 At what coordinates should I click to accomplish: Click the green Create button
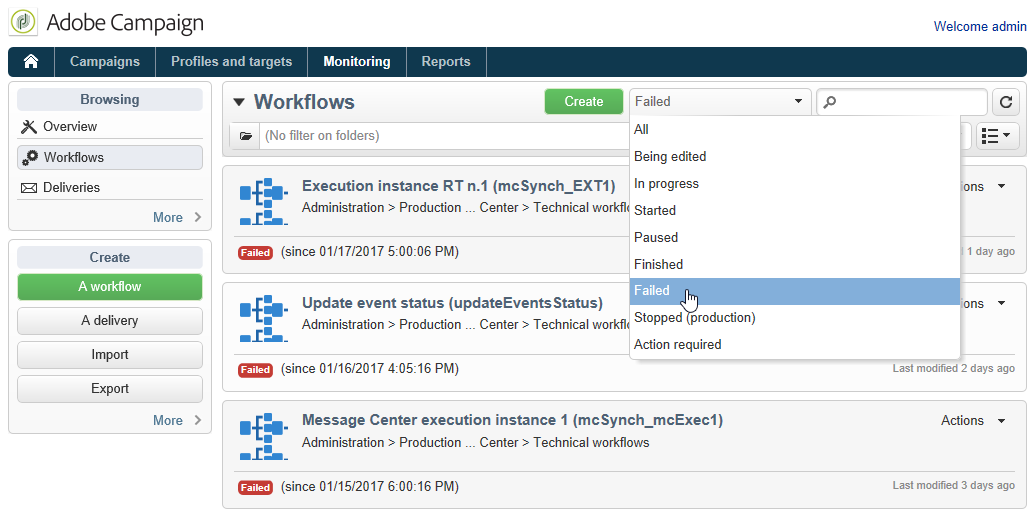[584, 102]
